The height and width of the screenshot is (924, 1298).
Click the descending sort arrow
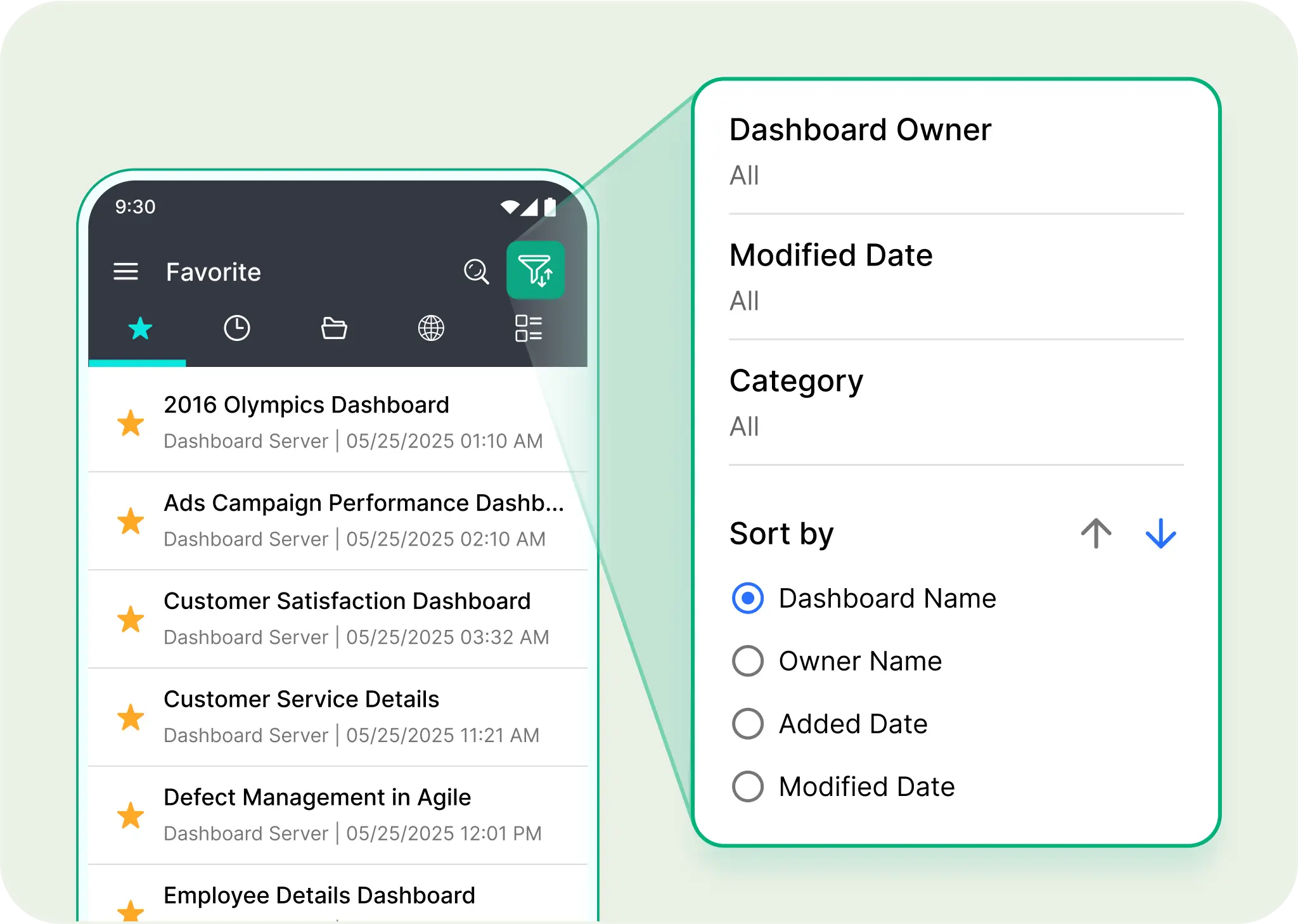click(1160, 534)
